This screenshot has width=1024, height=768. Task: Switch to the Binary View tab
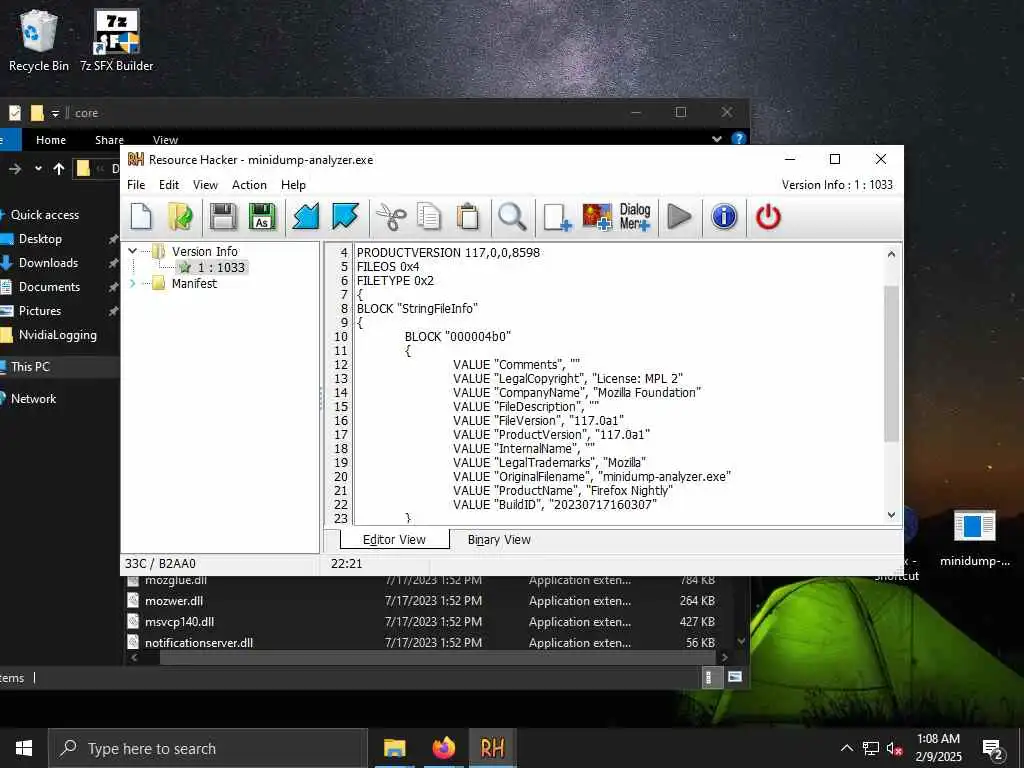click(x=499, y=539)
